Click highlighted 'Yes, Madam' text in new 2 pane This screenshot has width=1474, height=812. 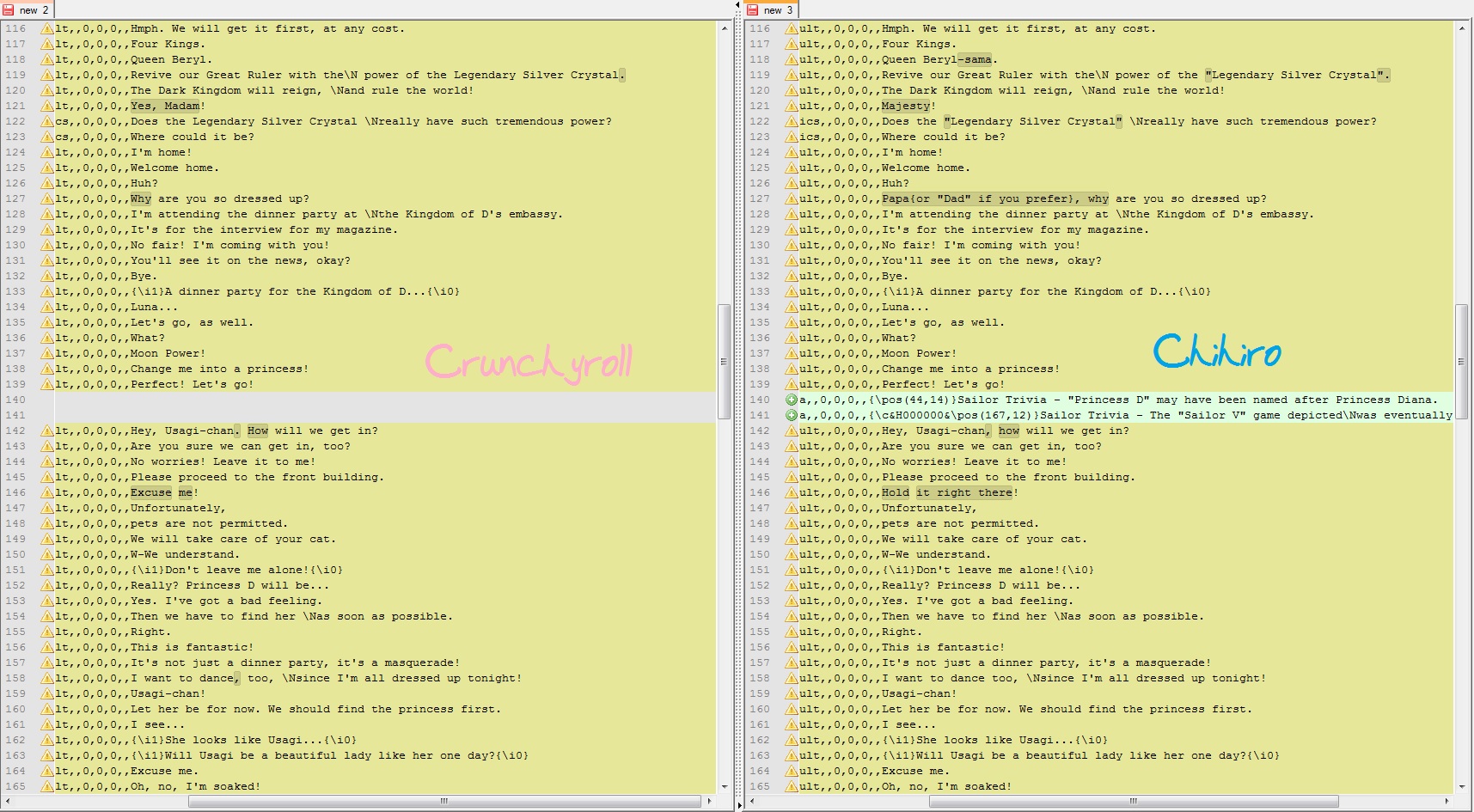pos(165,106)
